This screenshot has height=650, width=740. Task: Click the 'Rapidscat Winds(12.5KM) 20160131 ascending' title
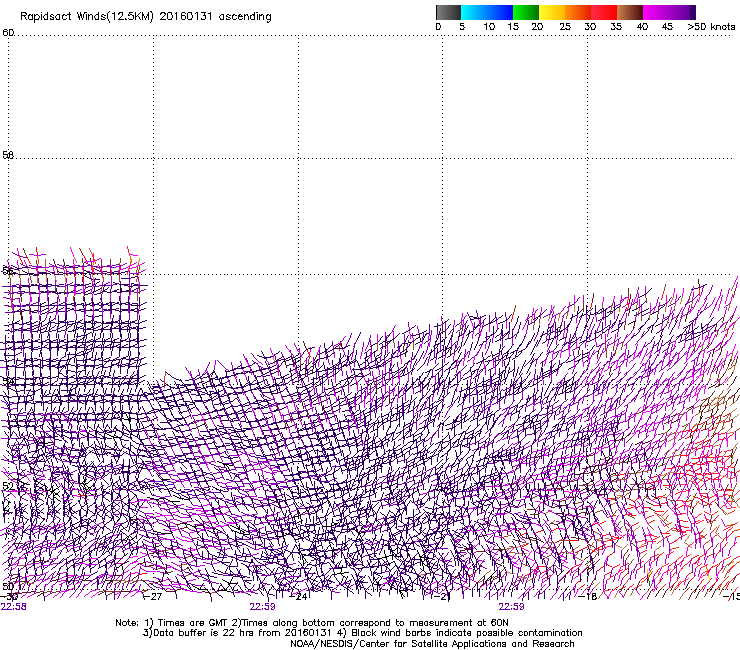(x=145, y=17)
